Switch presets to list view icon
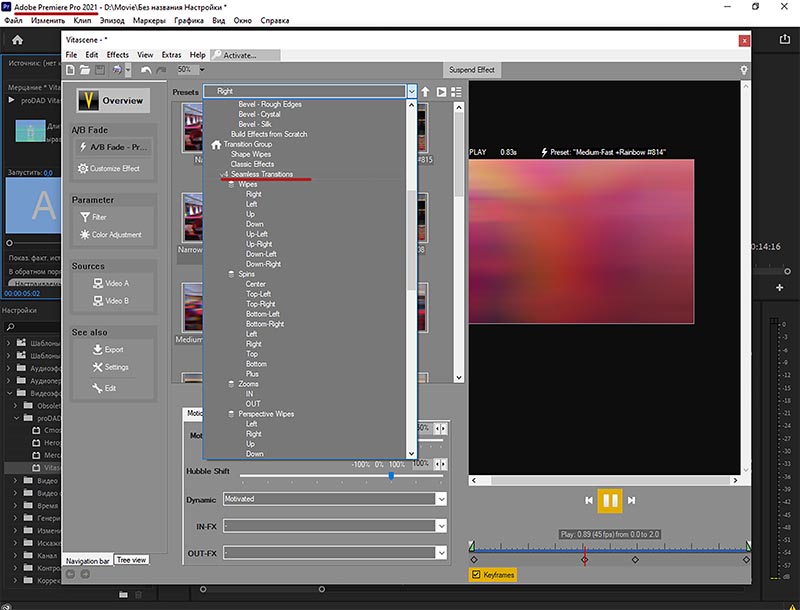 [x=456, y=92]
